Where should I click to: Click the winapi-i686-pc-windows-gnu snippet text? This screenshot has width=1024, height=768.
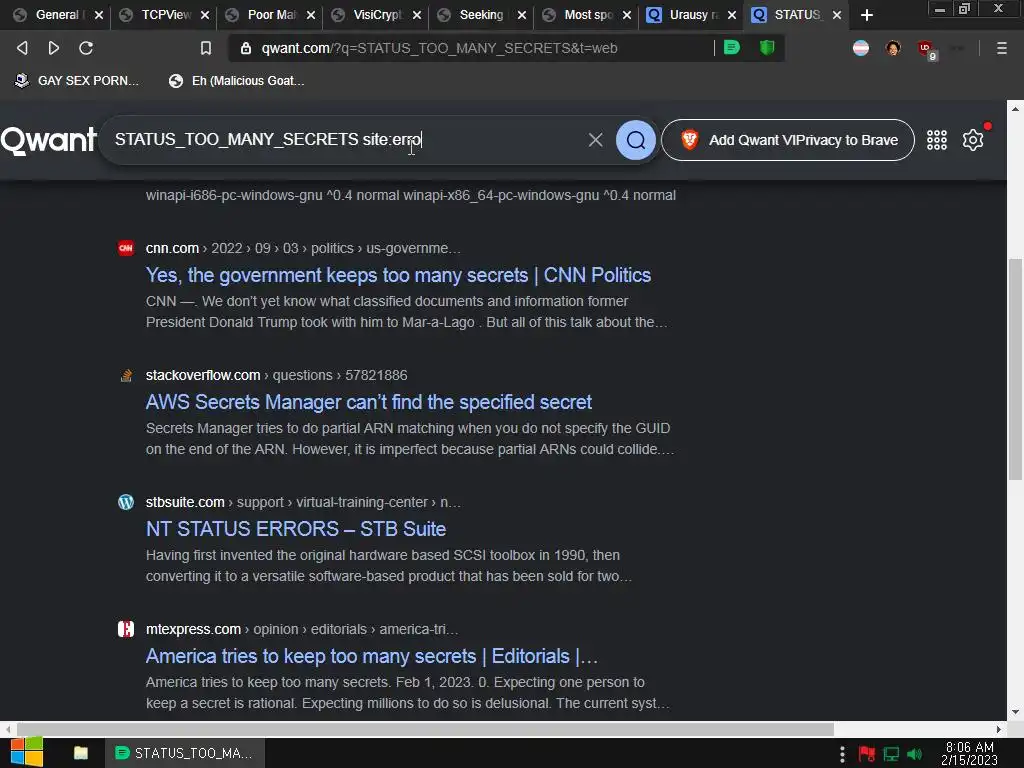click(x=410, y=195)
